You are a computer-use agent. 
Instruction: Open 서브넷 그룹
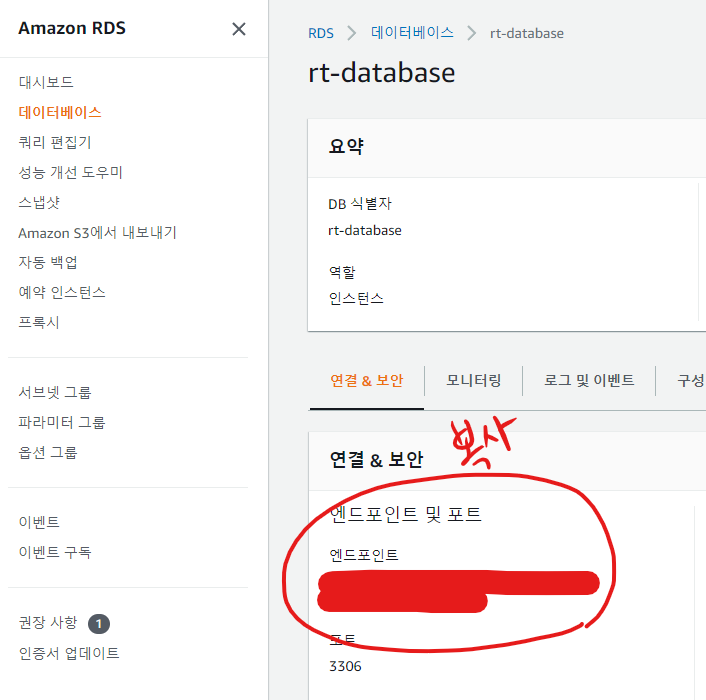55,393
